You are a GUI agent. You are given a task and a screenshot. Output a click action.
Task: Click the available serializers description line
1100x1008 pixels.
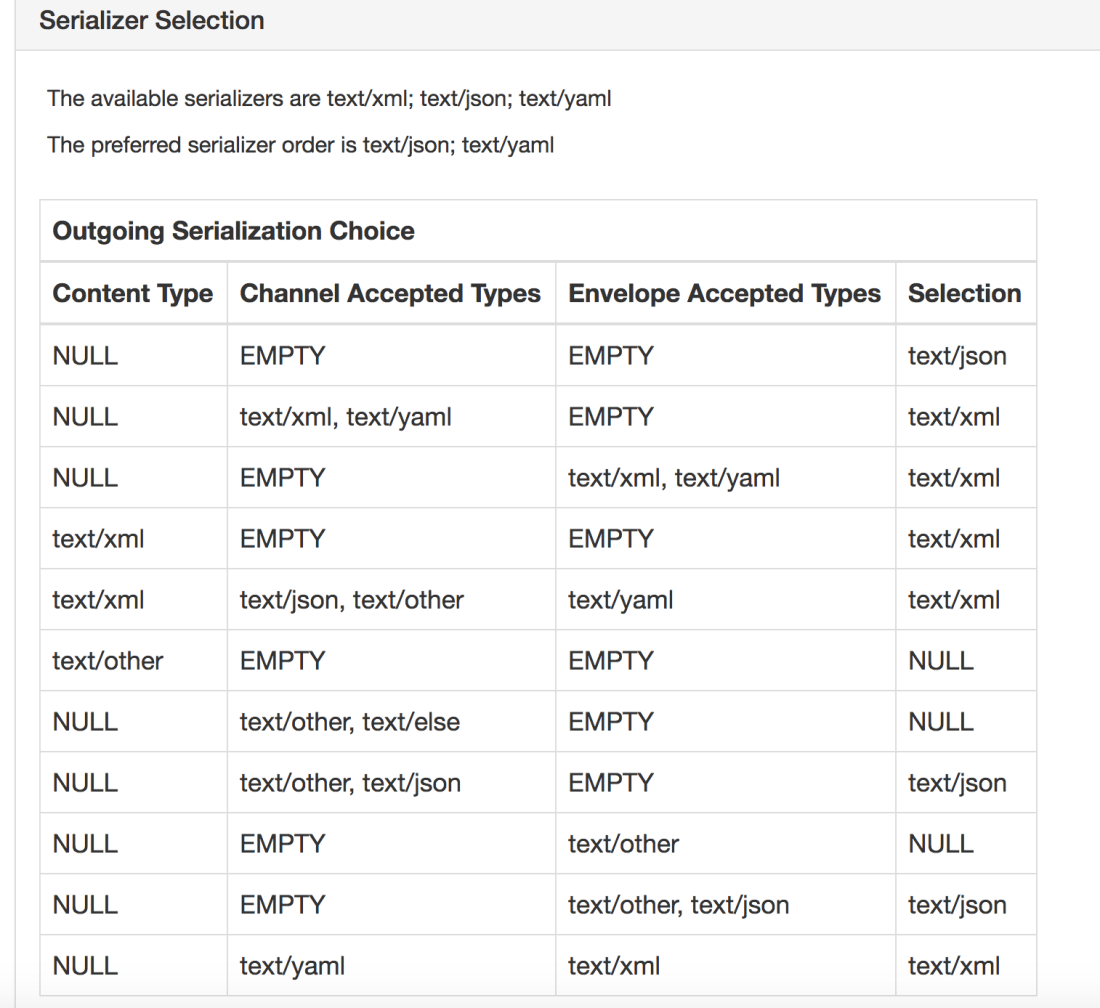coord(329,99)
